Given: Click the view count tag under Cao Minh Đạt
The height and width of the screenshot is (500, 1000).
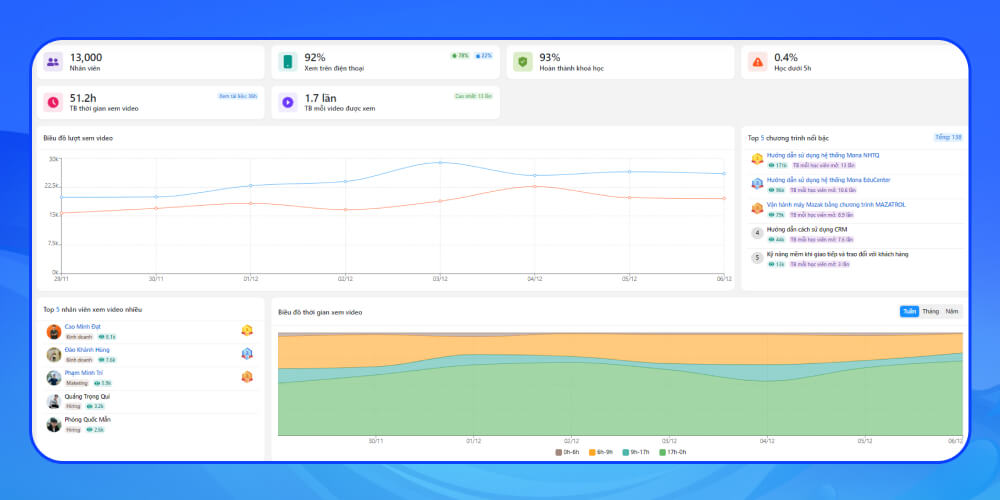Looking at the screenshot, I should (107, 337).
